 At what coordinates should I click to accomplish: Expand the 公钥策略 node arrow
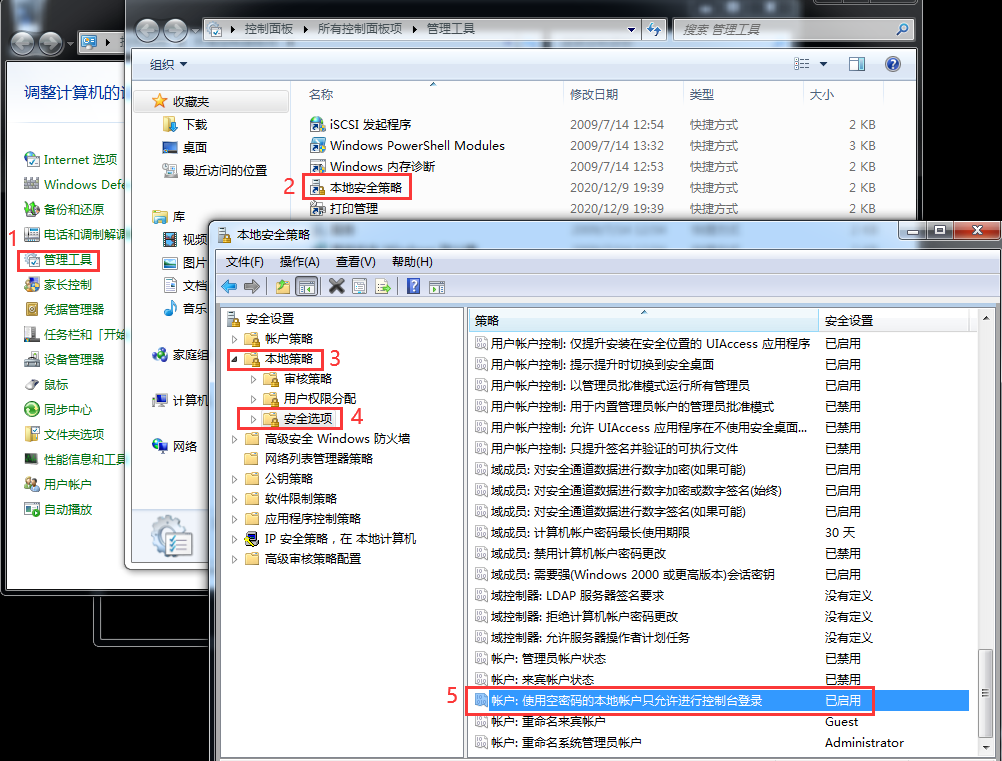(235, 479)
